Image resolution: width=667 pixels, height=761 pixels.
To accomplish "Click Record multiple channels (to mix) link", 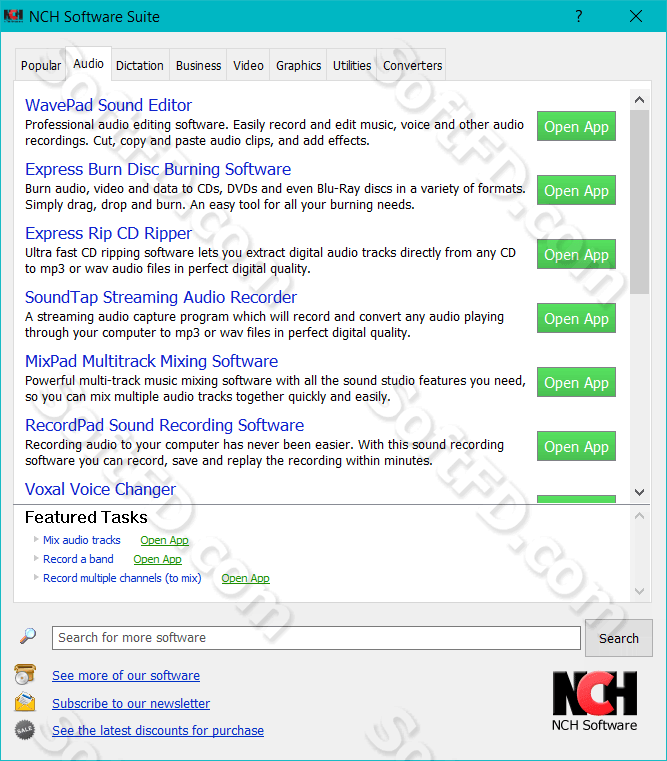I will point(122,578).
